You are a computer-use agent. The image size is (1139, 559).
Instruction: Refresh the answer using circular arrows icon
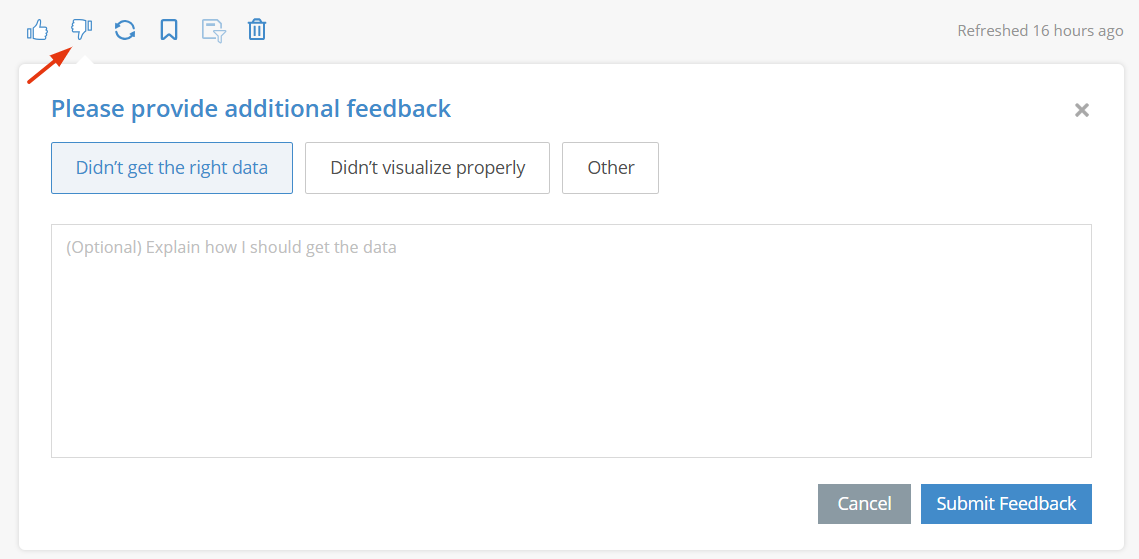coord(125,30)
